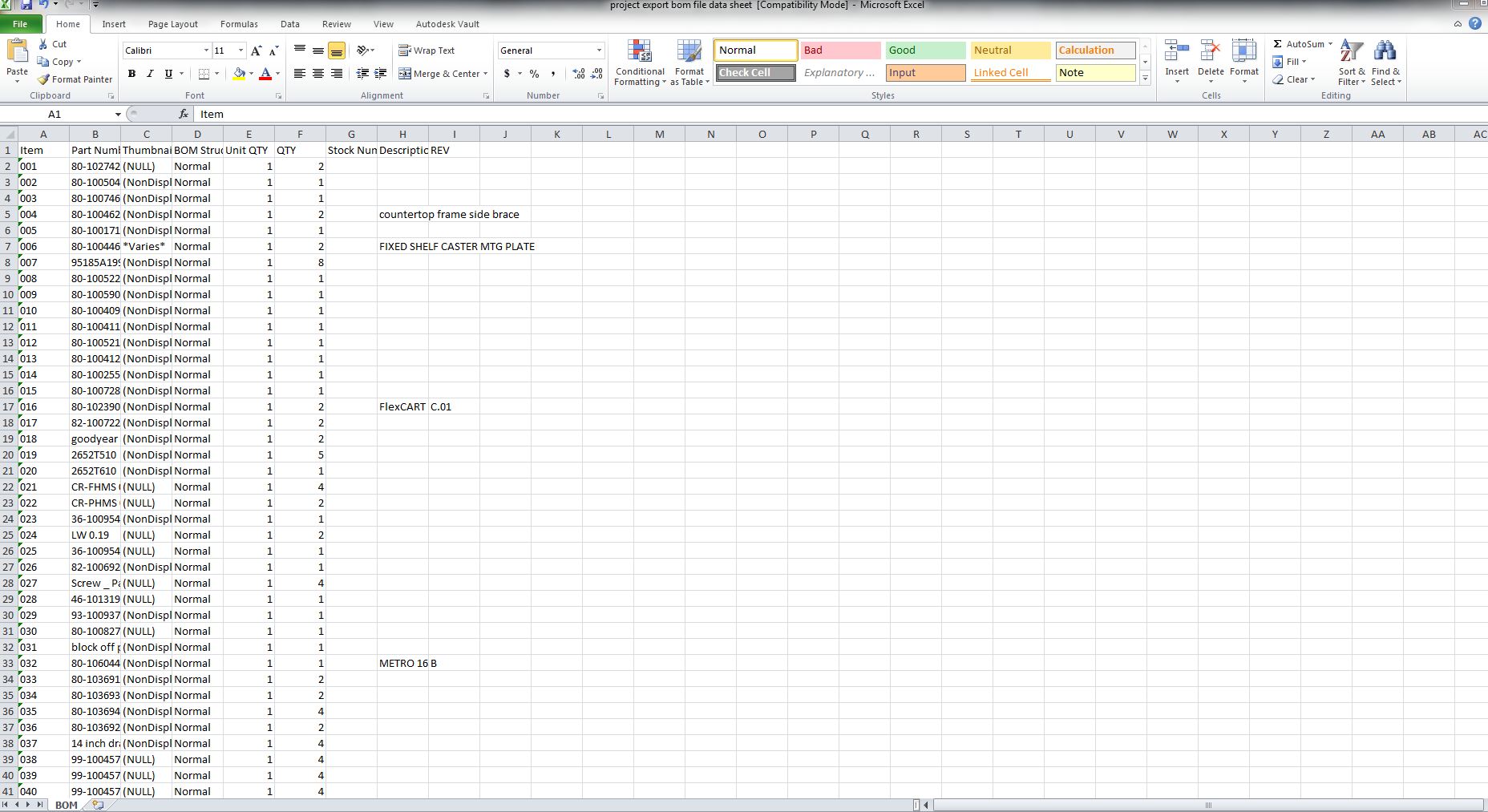Align text to middle
1488x812 pixels.
(318, 50)
